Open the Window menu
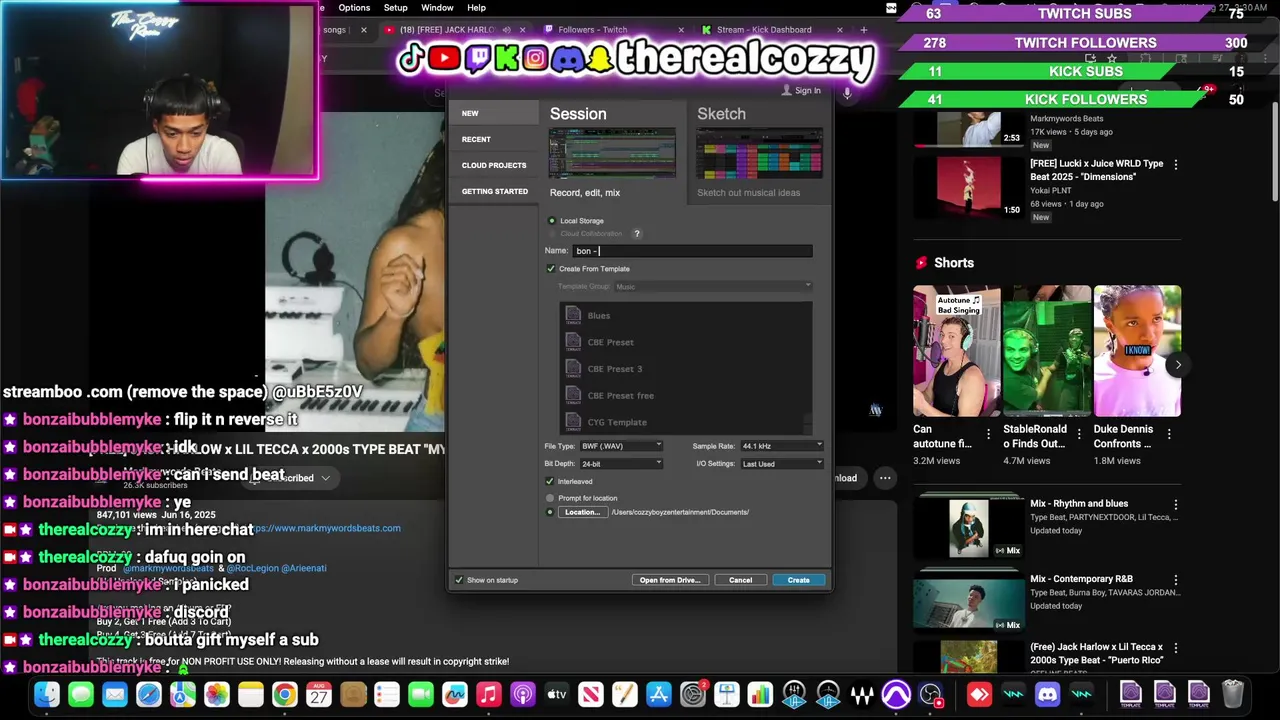This screenshot has width=1280, height=720. (x=437, y=8)
